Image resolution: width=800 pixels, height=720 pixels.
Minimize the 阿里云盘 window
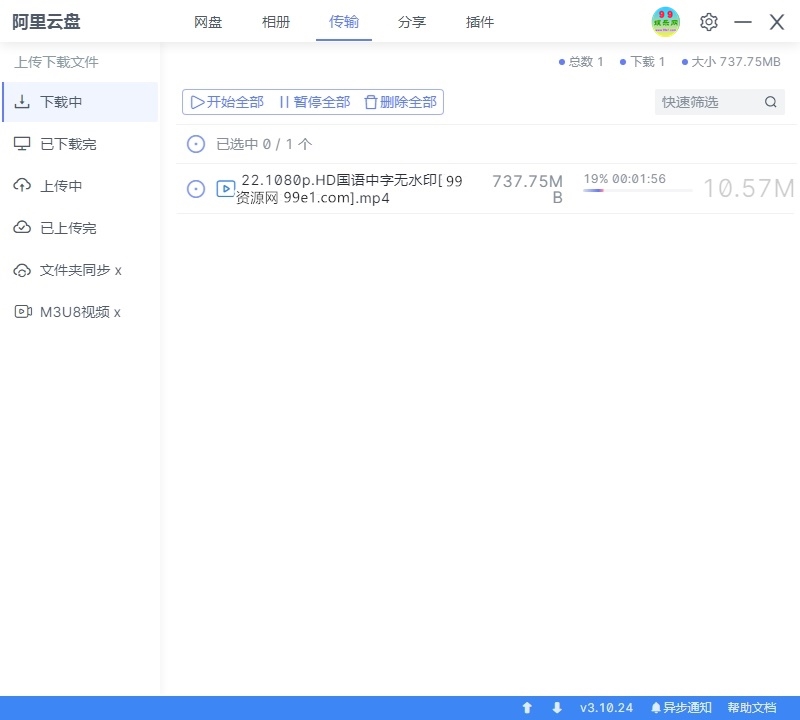tap(743, 22)
